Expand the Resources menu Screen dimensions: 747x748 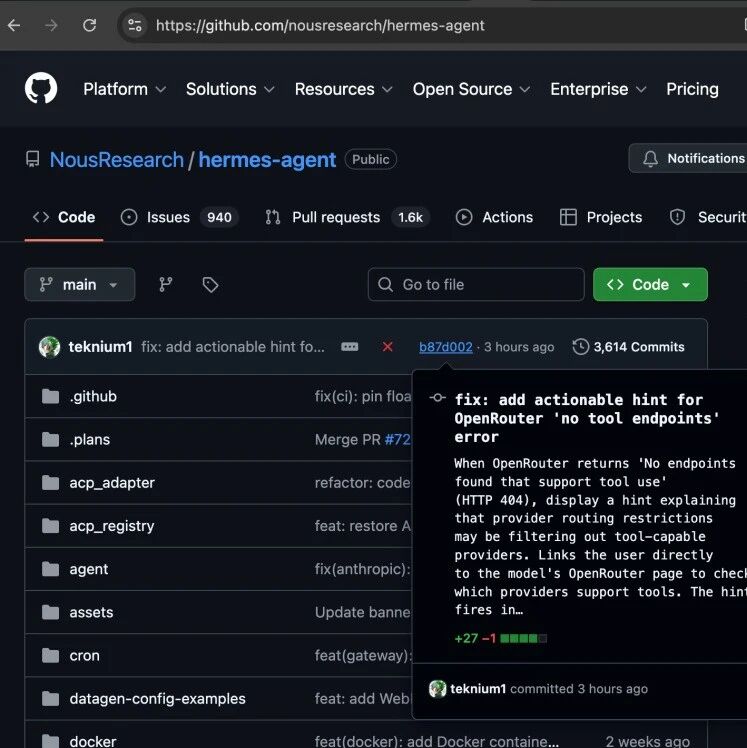point(343,89)
